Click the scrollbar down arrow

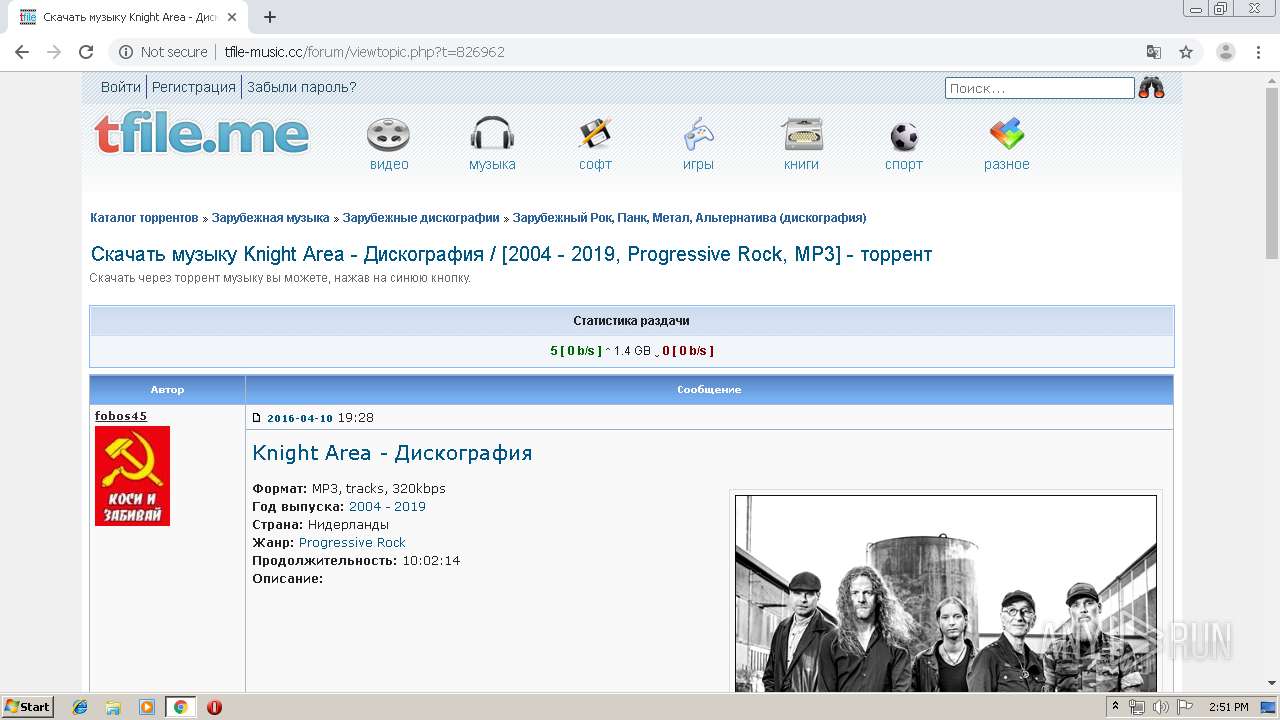(x=1272, y=684)
